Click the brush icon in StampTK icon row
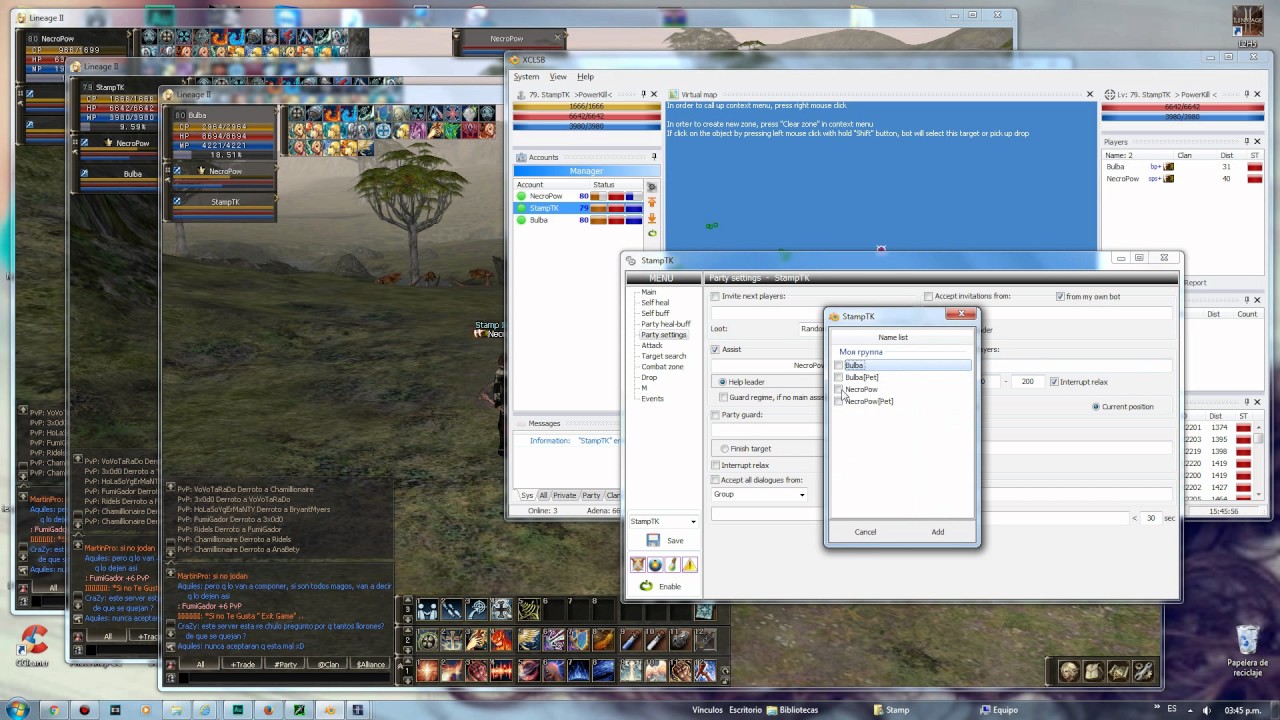This screenshot has height=720, width=1280. [x=672, y=565]
